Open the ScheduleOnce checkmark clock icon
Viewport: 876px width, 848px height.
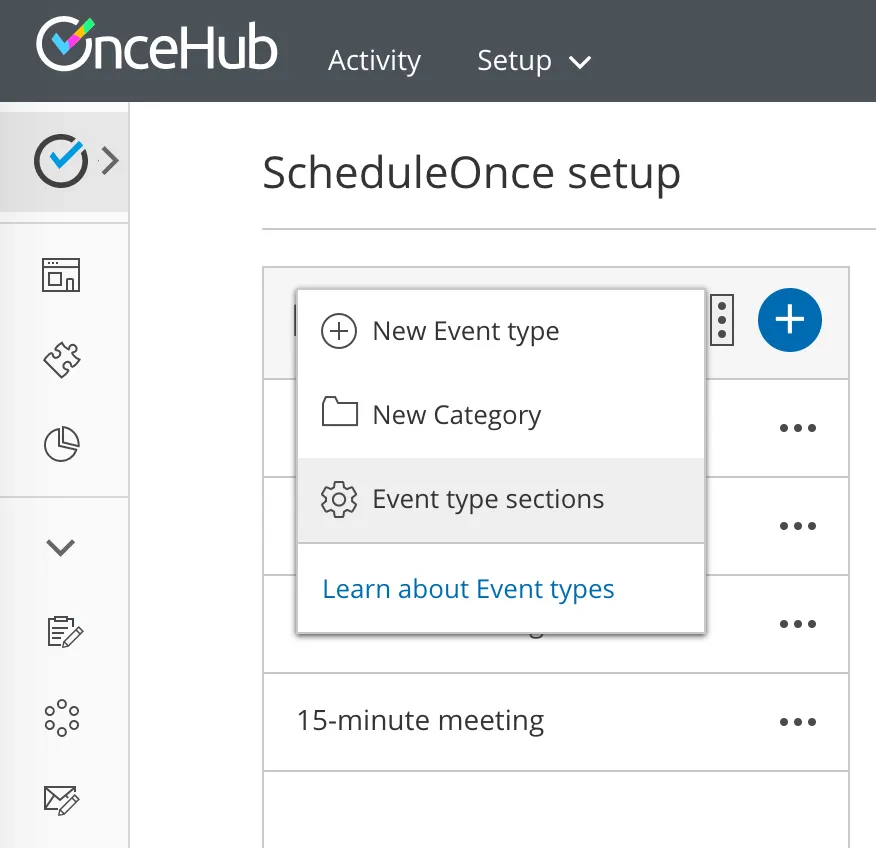point(61,161)
